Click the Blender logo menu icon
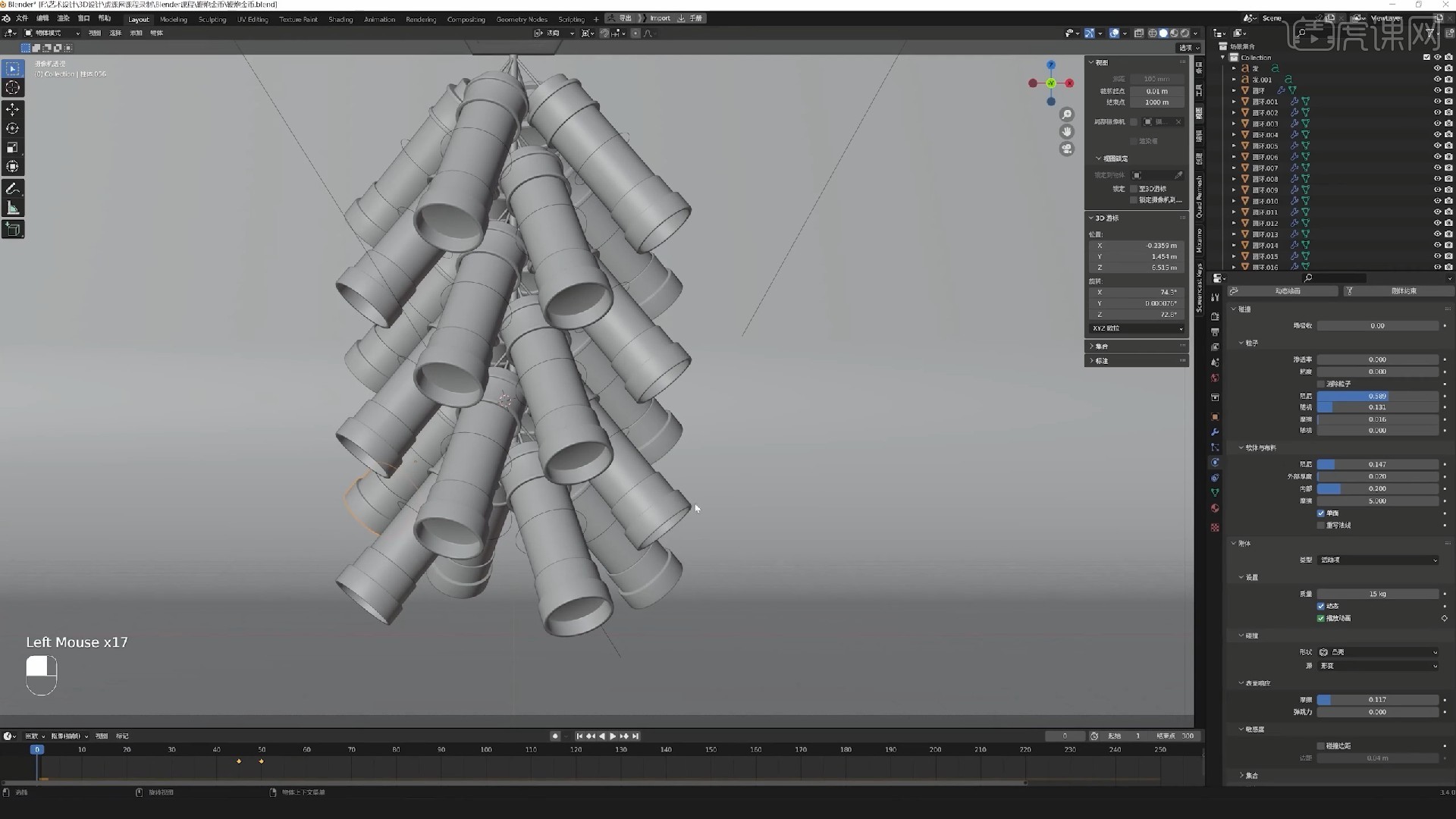The width and height of the screenshot is (1456, 819). pyautogui.click(x=7, y=18)
